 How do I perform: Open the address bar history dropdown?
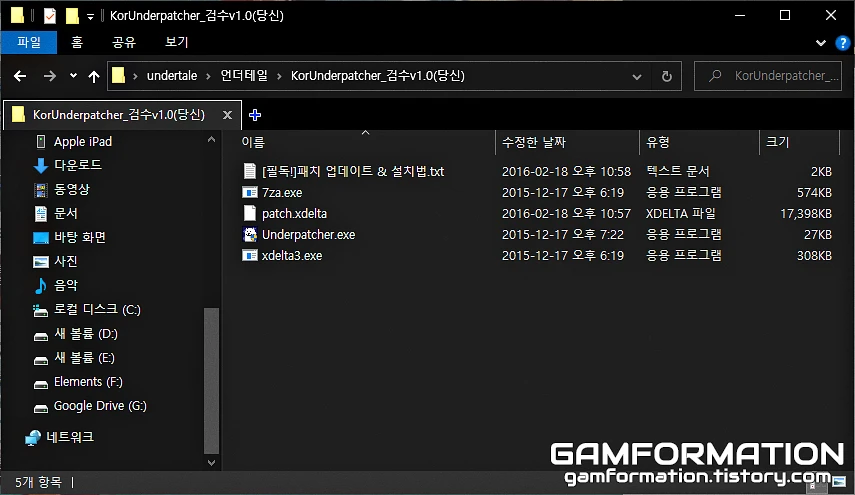pos(636,76)
